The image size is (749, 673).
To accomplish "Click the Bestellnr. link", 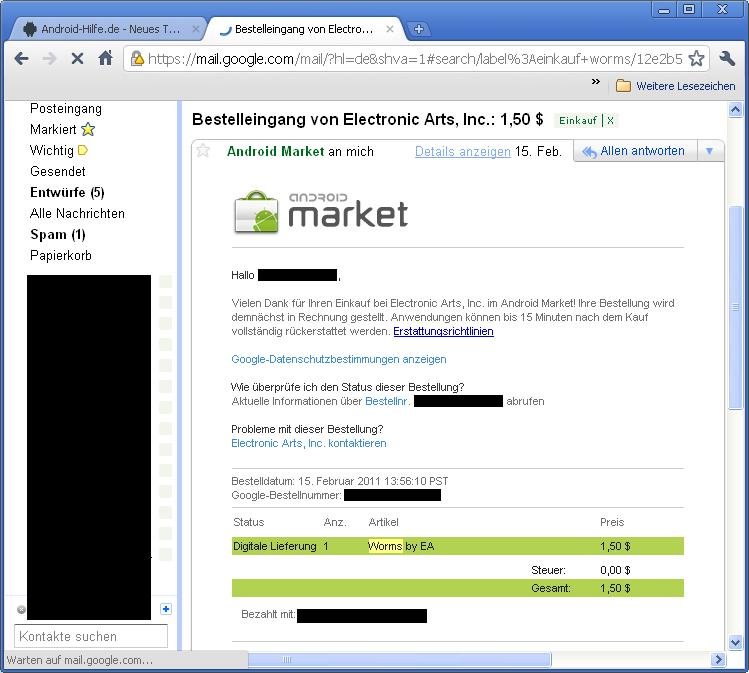I will tap(387, 401).
